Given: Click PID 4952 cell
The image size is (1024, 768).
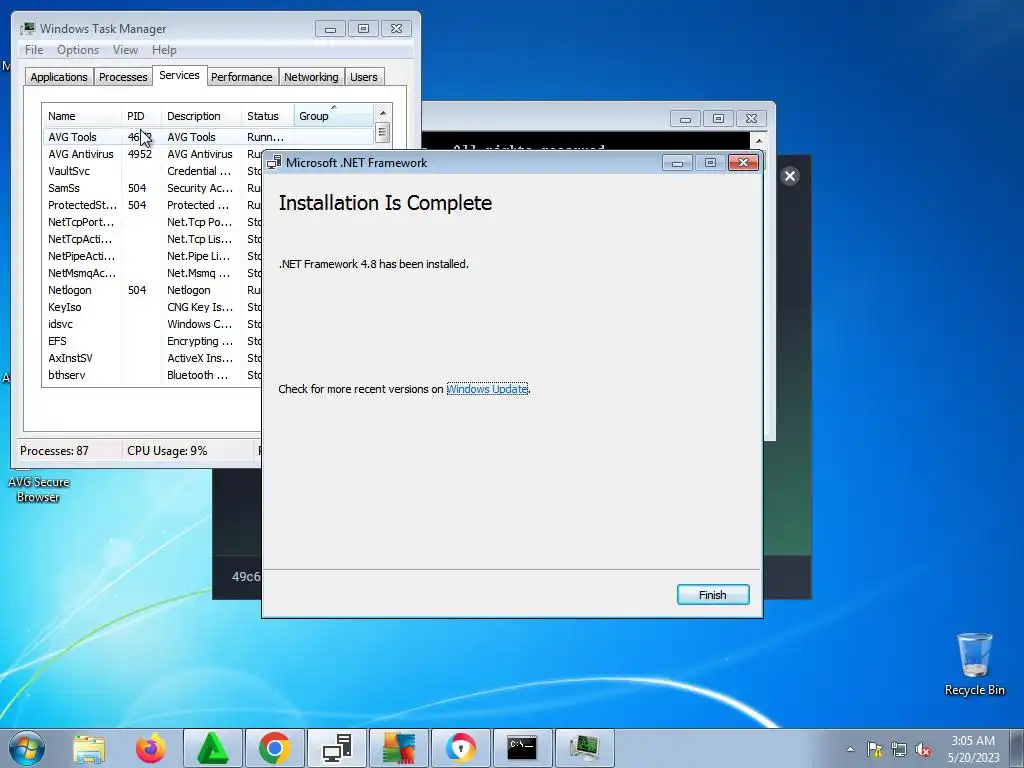Looking at the screenshot, I should [140, 154].
